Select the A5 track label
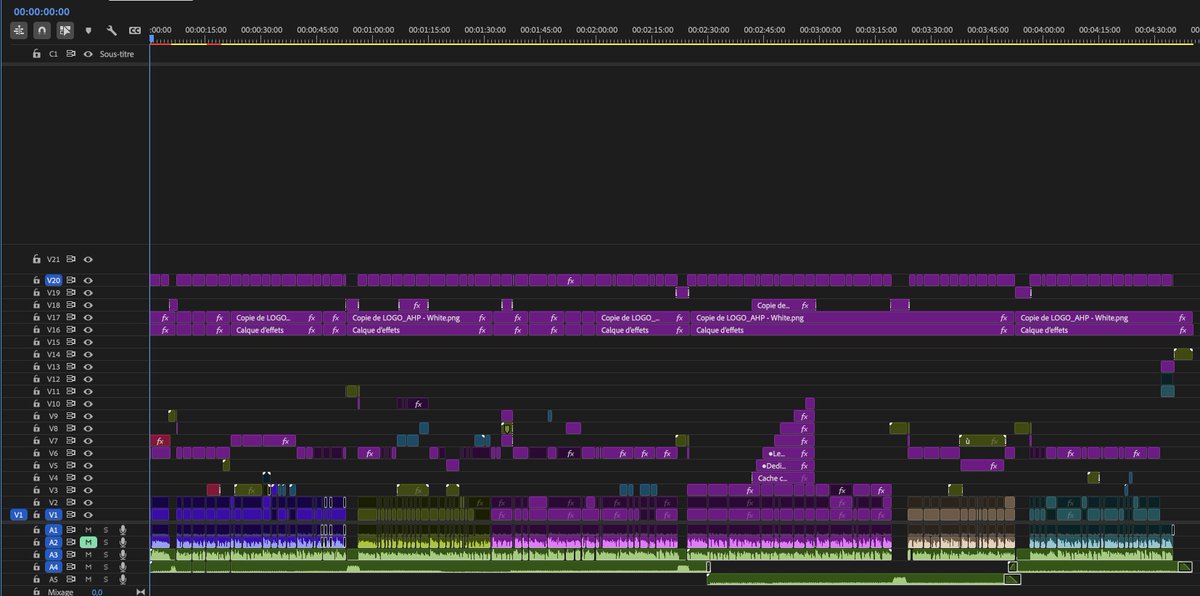The width and height of the screenshot is (1200, 596). tap(54, 579)
